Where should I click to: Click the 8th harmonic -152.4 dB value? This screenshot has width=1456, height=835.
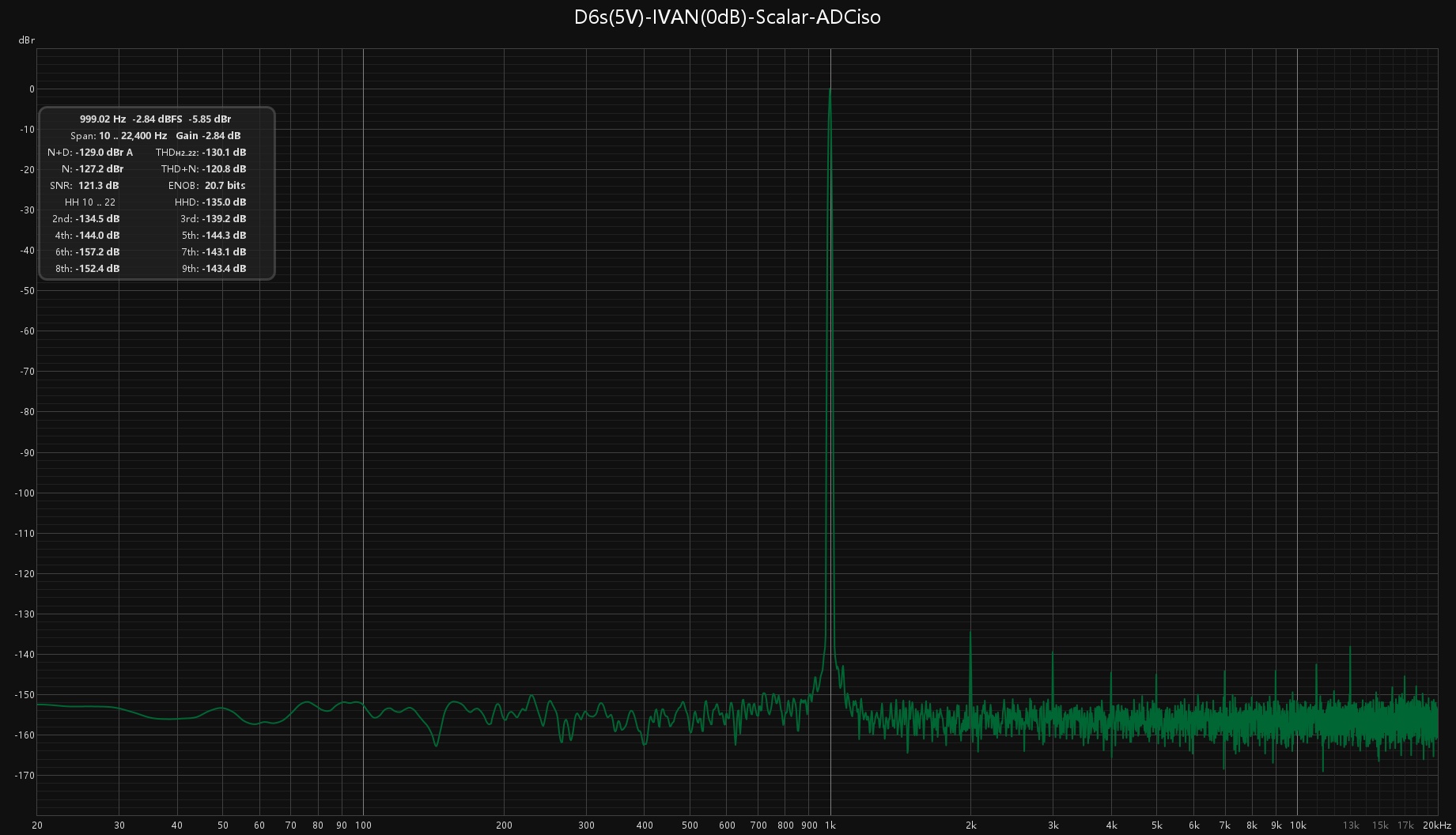point(98,268)
